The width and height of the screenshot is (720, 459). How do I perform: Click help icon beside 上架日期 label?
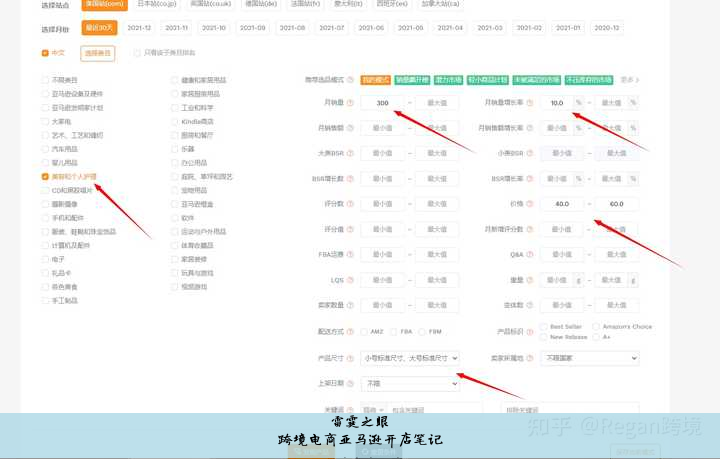tap(350, 383)
